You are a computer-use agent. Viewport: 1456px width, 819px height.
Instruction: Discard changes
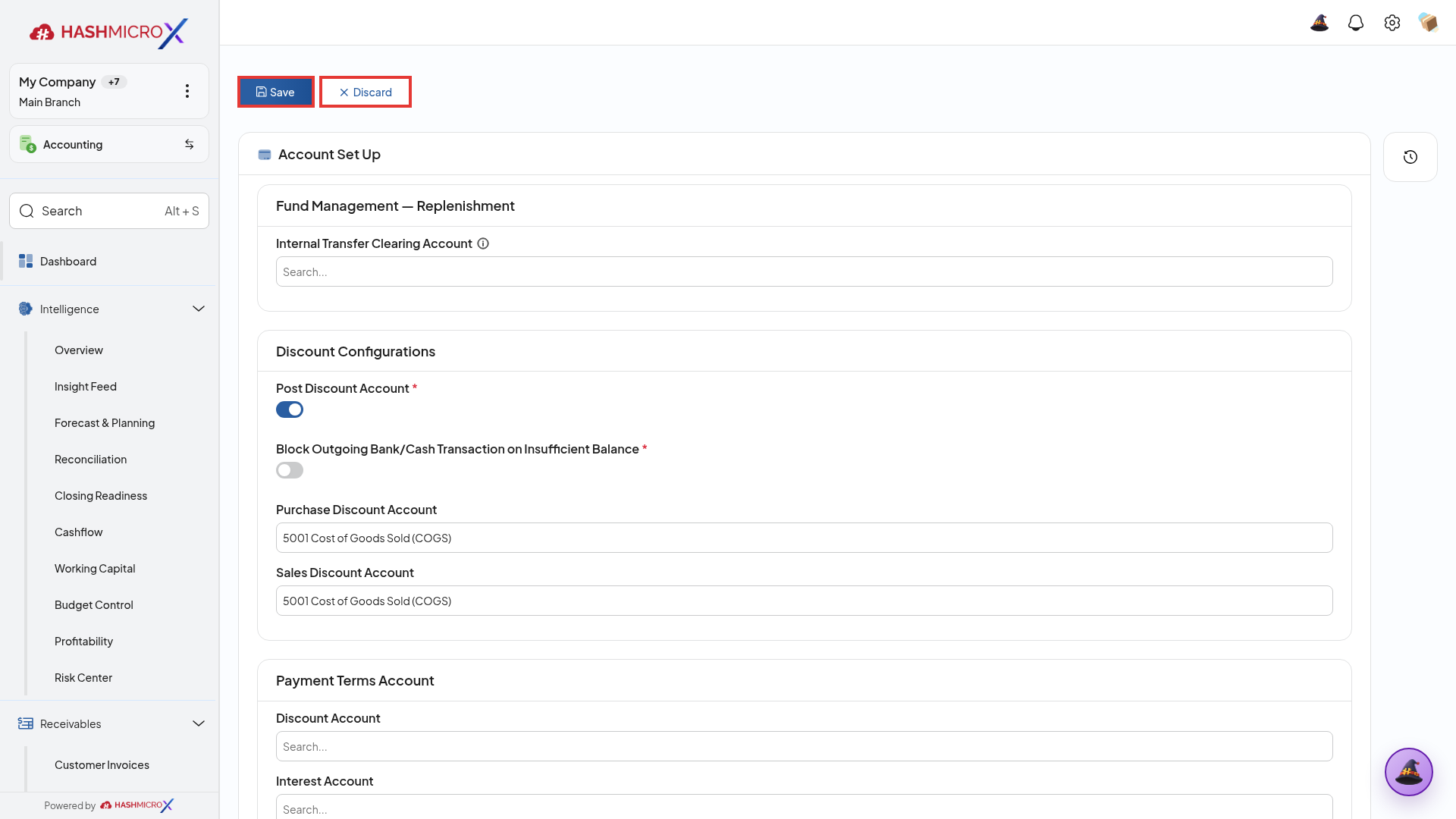366,92
